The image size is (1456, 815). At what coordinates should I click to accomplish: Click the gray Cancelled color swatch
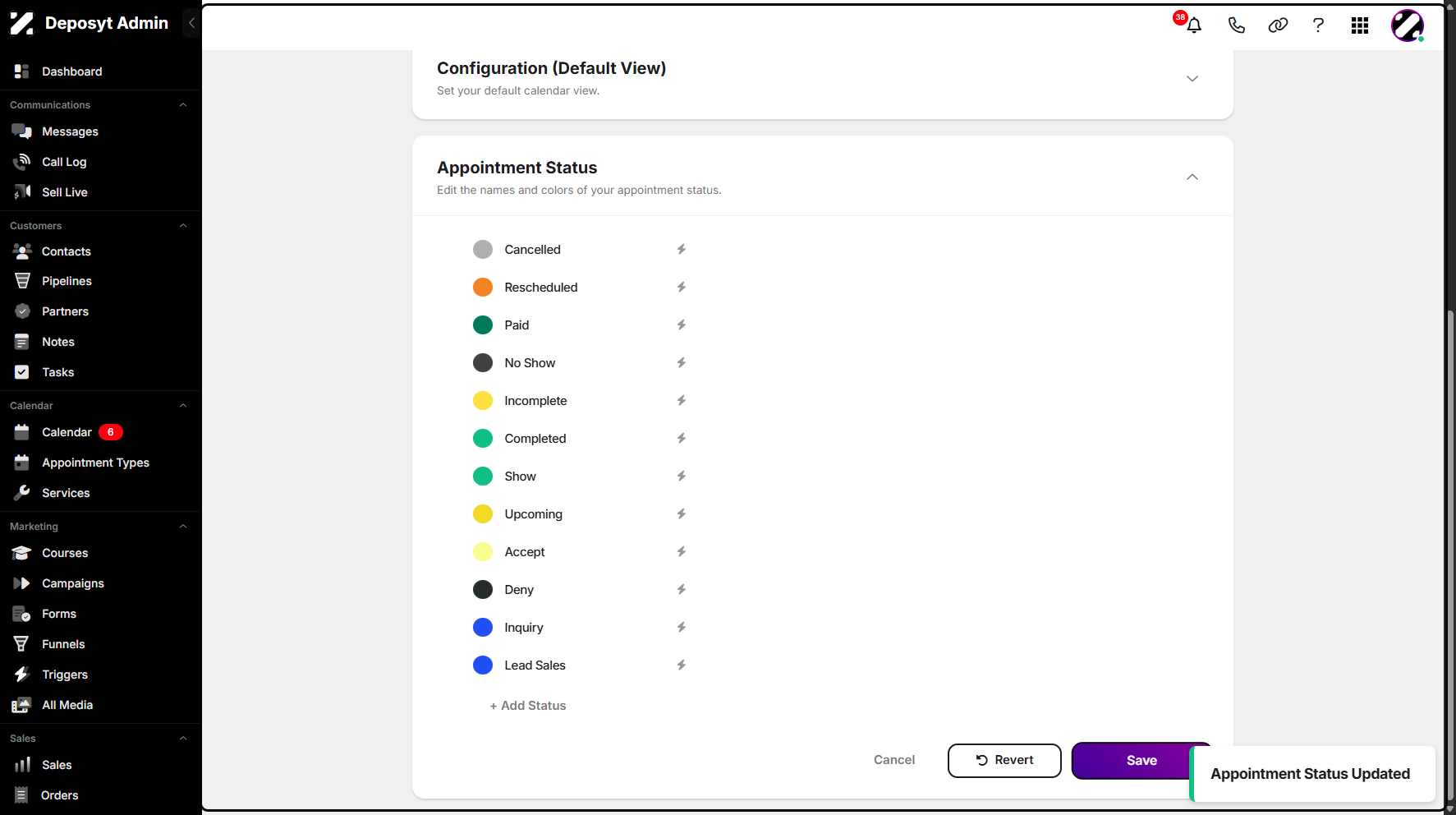click(x=483, y=249)
